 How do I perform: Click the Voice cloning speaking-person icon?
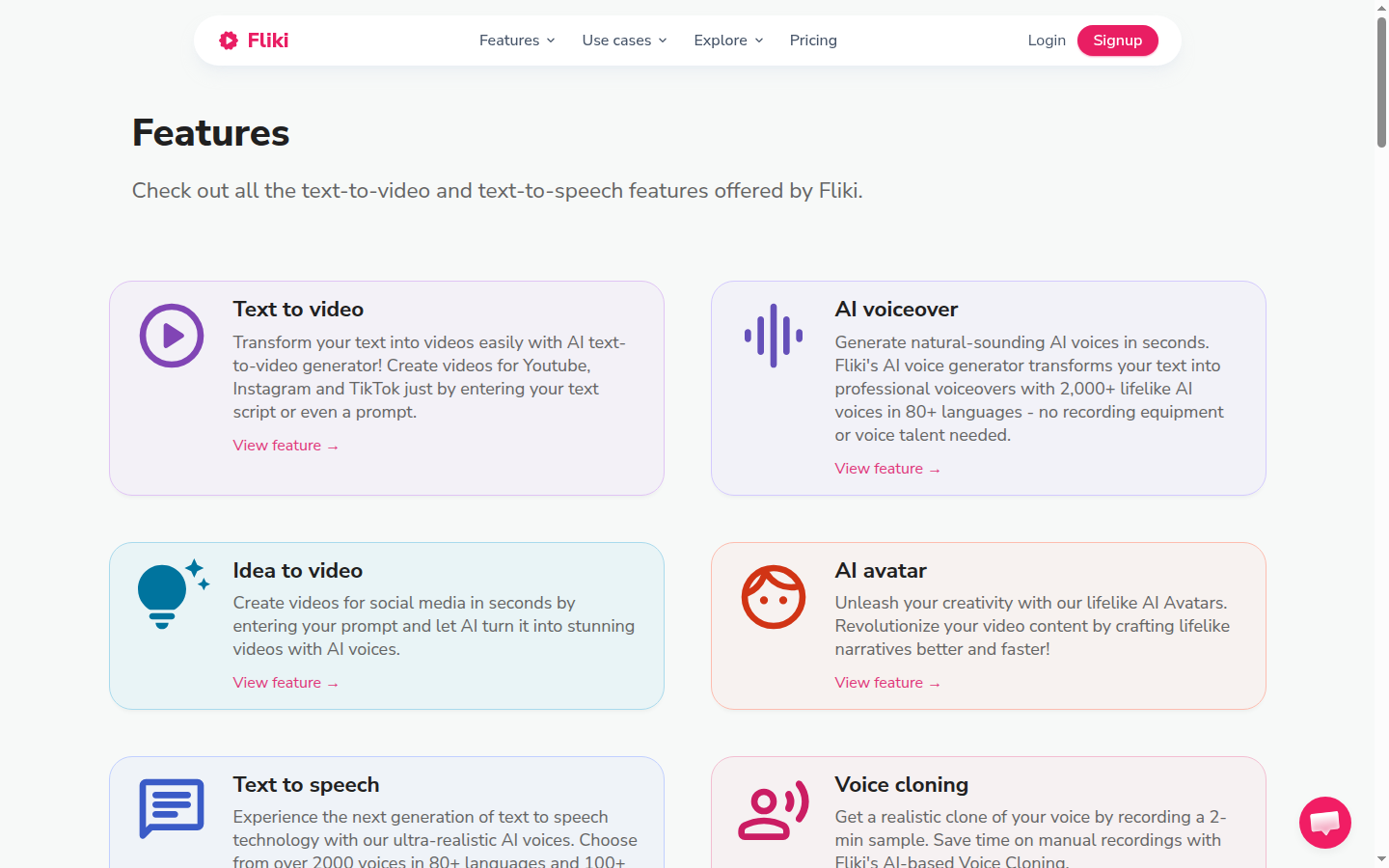click(x=774, y=809)
